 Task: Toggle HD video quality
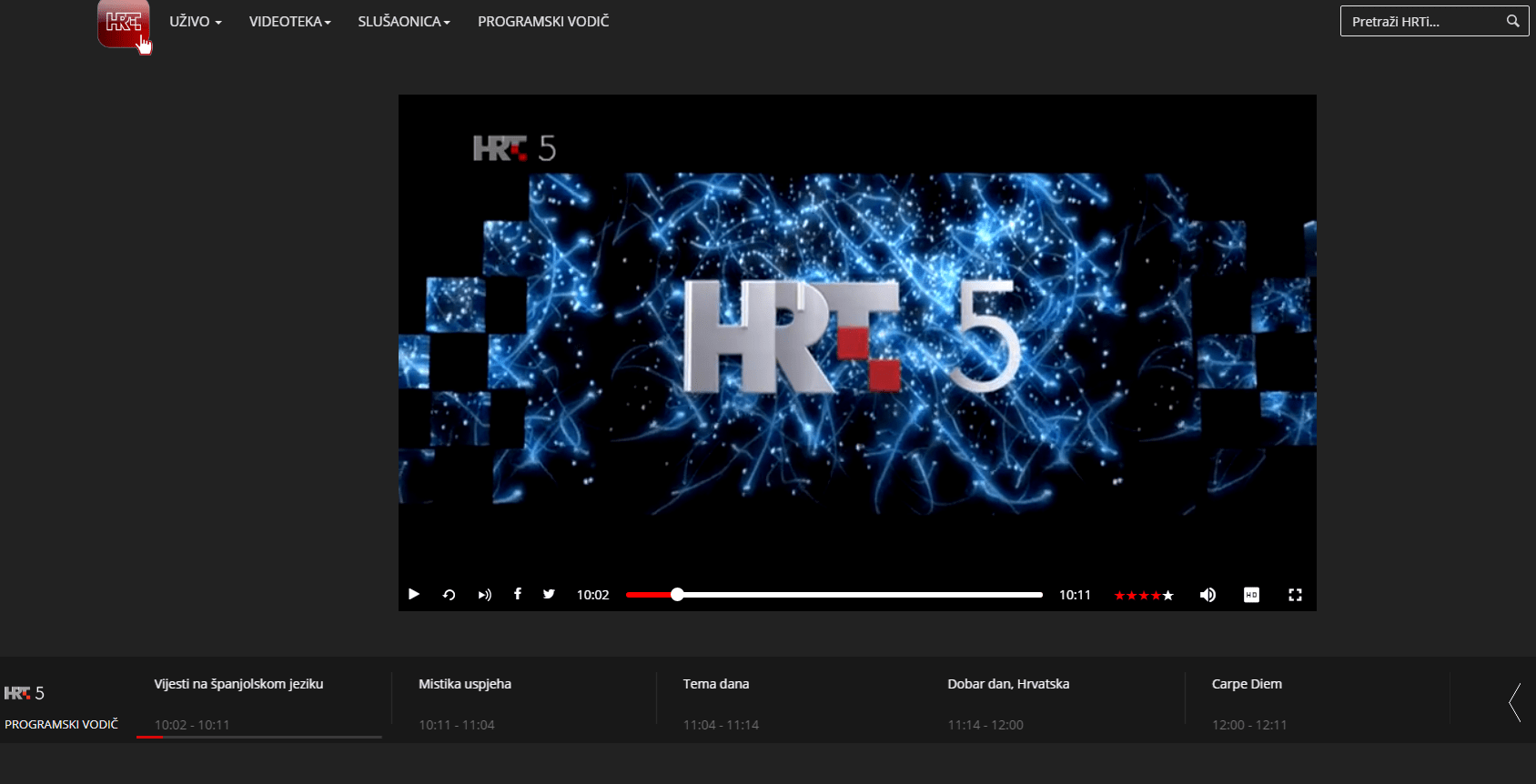(1251, 595)
